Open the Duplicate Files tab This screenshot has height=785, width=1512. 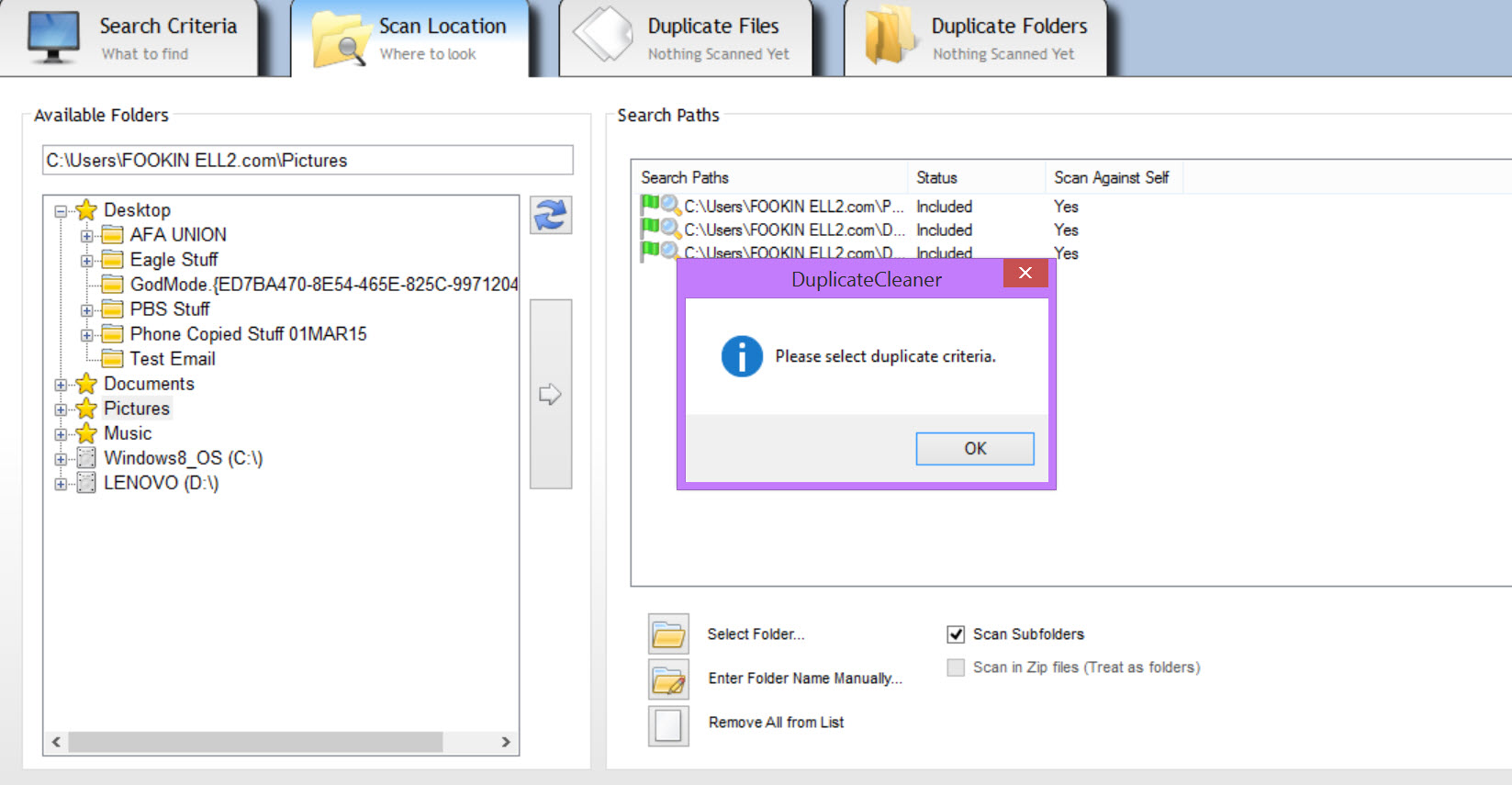[687, 39]
